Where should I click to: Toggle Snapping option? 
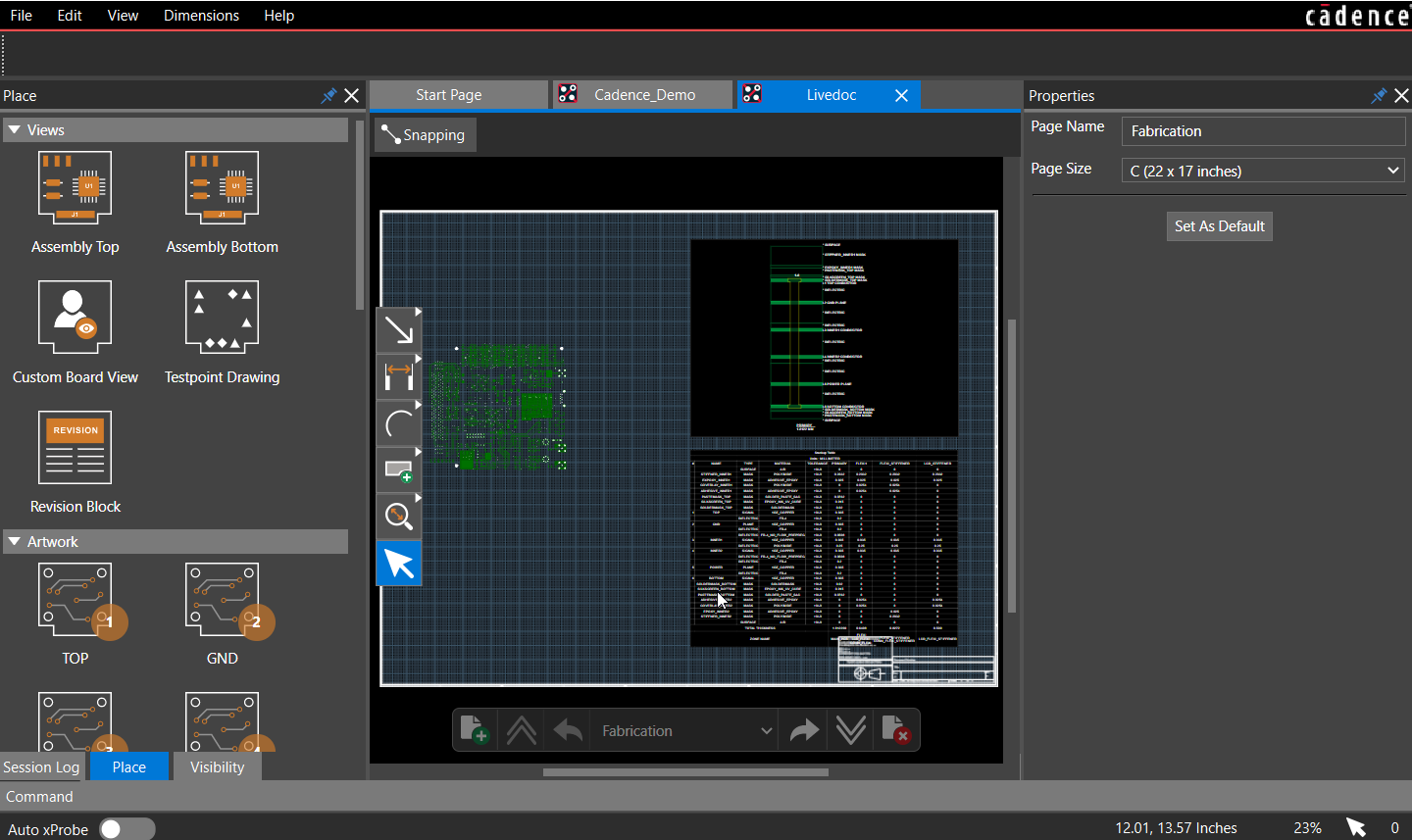click(x=424, y=135)
